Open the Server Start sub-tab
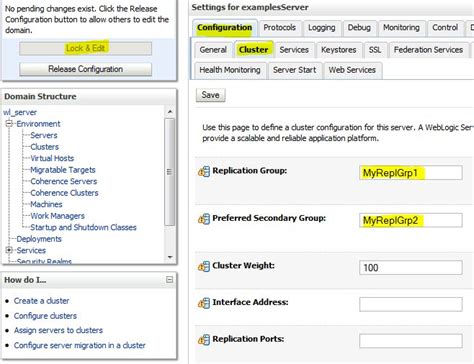Viewport: 474px width, 364px height. 294,70
